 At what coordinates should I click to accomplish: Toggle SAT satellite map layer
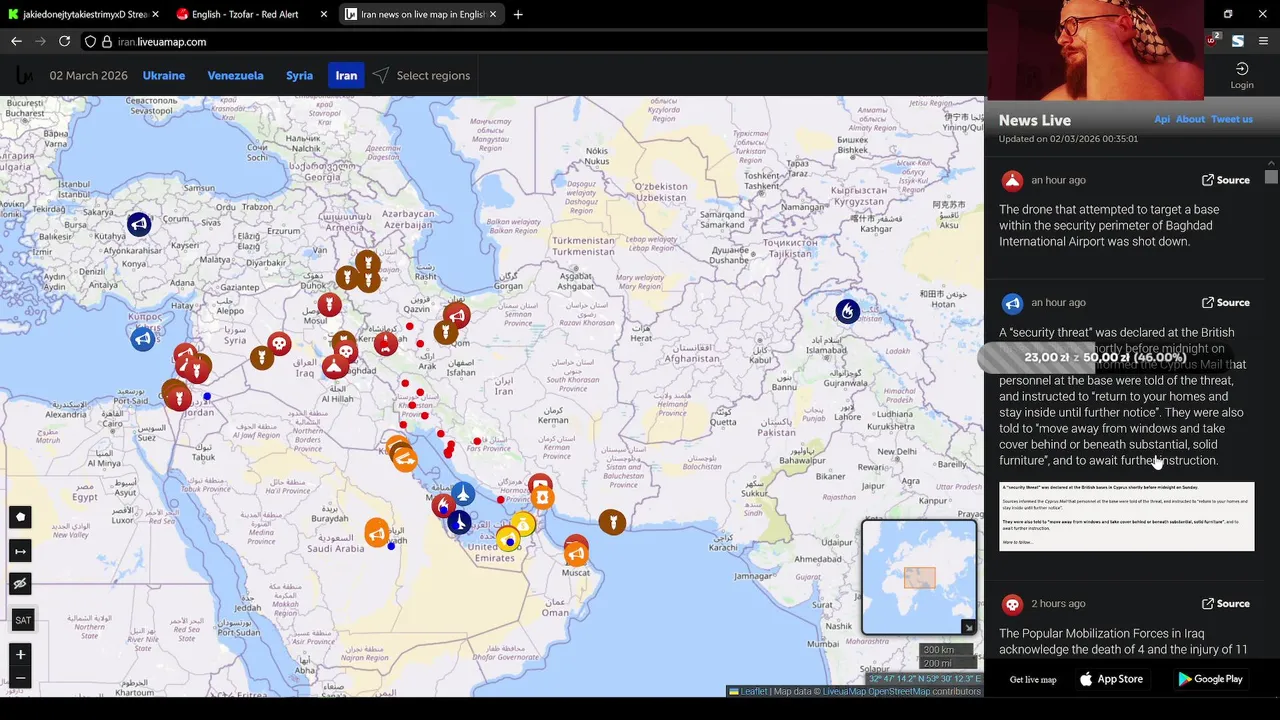tap(23, 620)
